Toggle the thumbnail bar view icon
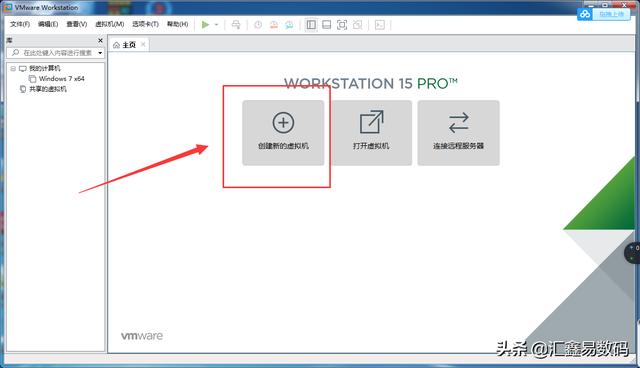 327,25
